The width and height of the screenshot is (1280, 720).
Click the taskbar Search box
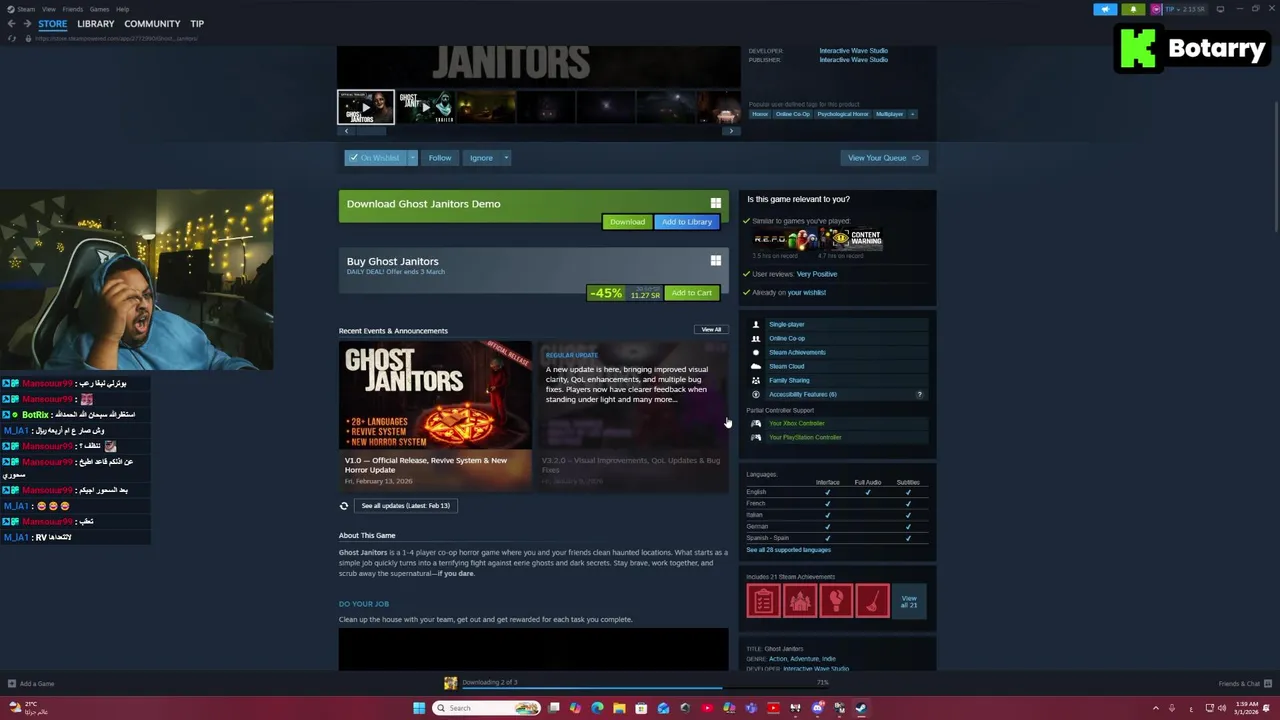tap(487, 708)
